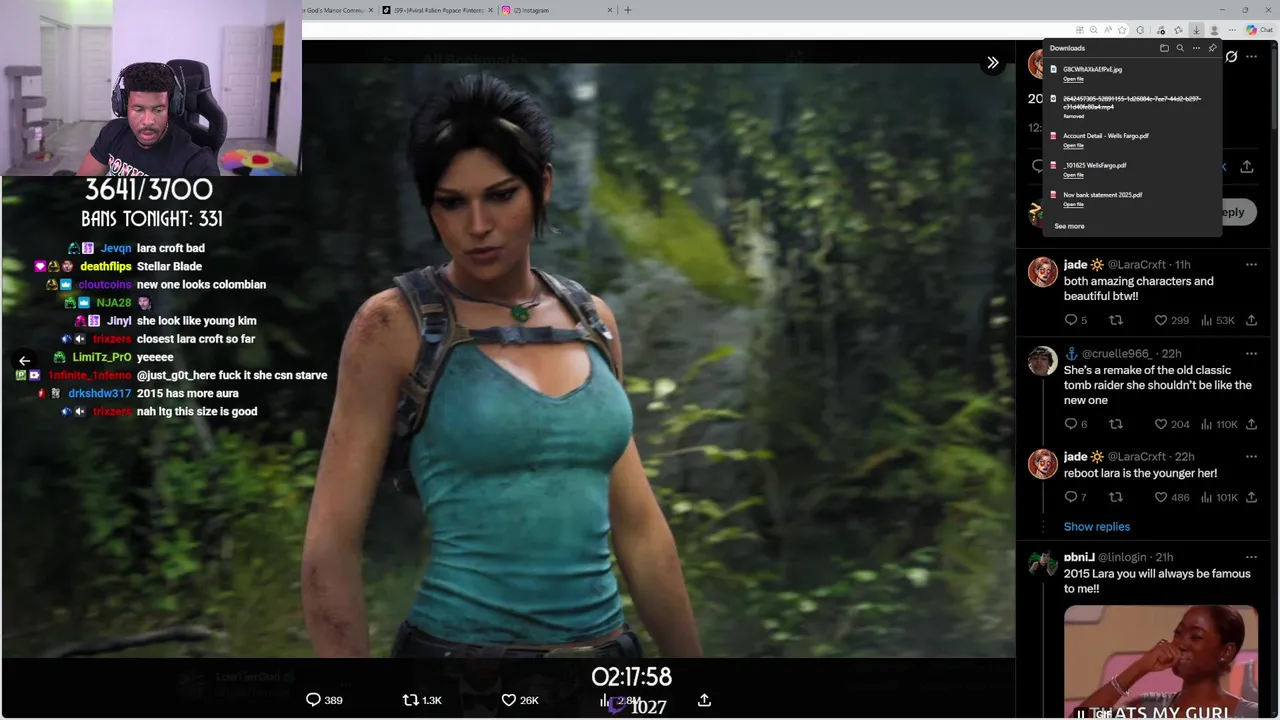Open file G8CWftAXkAEfPxE.jpg

[1073, 79]
